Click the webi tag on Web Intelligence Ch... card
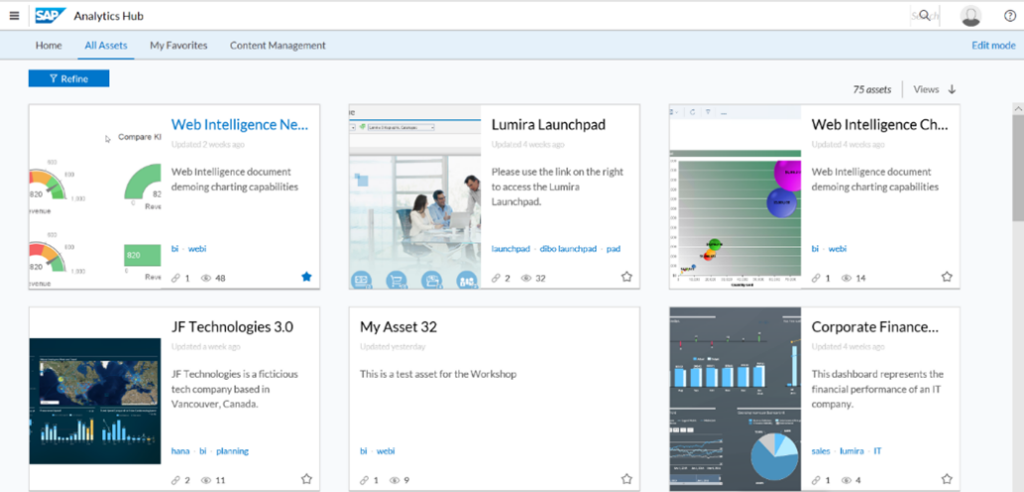The width and height of the screenshot is (1024, 492). [x=837, y=249]
